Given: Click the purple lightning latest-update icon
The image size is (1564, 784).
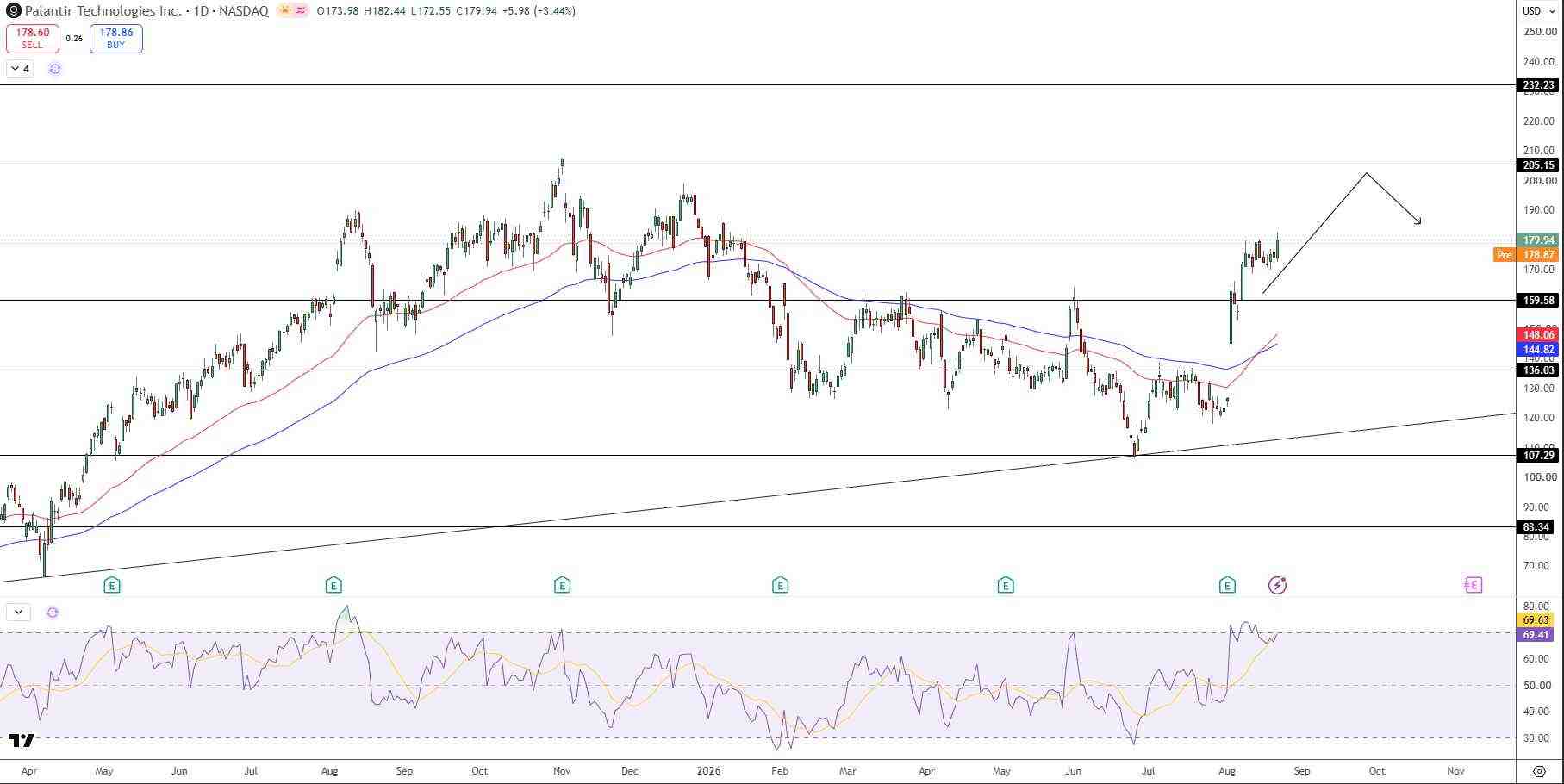Looking at the screenshot, I should pos(1277,586).
